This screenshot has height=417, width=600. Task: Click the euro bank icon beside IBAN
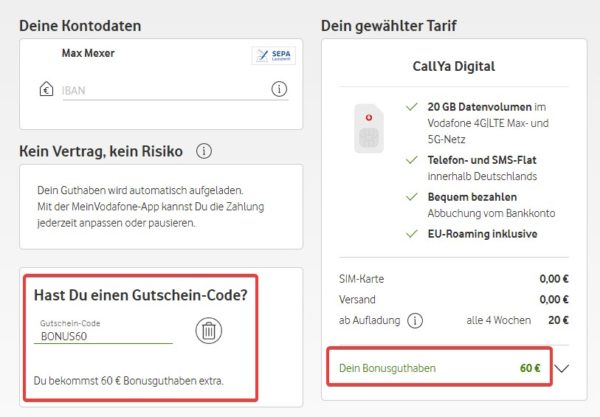(46, 90)
